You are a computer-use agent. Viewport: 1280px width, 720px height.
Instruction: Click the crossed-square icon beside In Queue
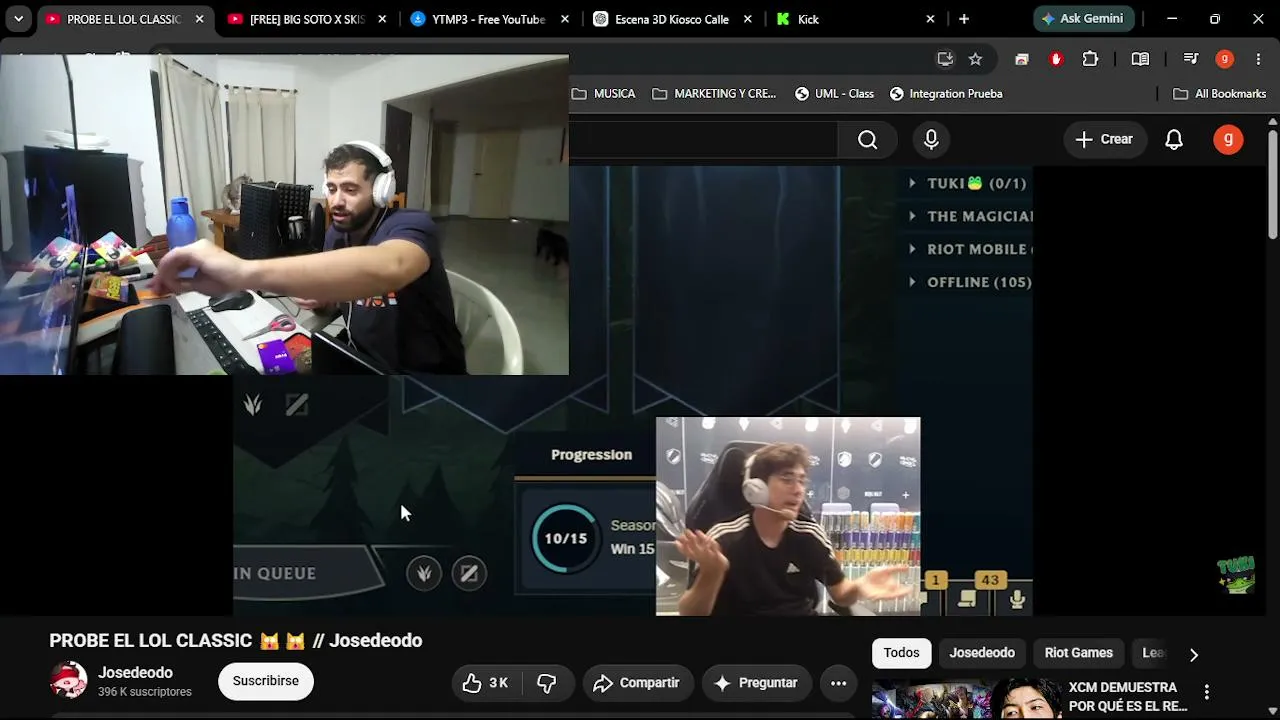pyautogui.click(x=468, y=573)
